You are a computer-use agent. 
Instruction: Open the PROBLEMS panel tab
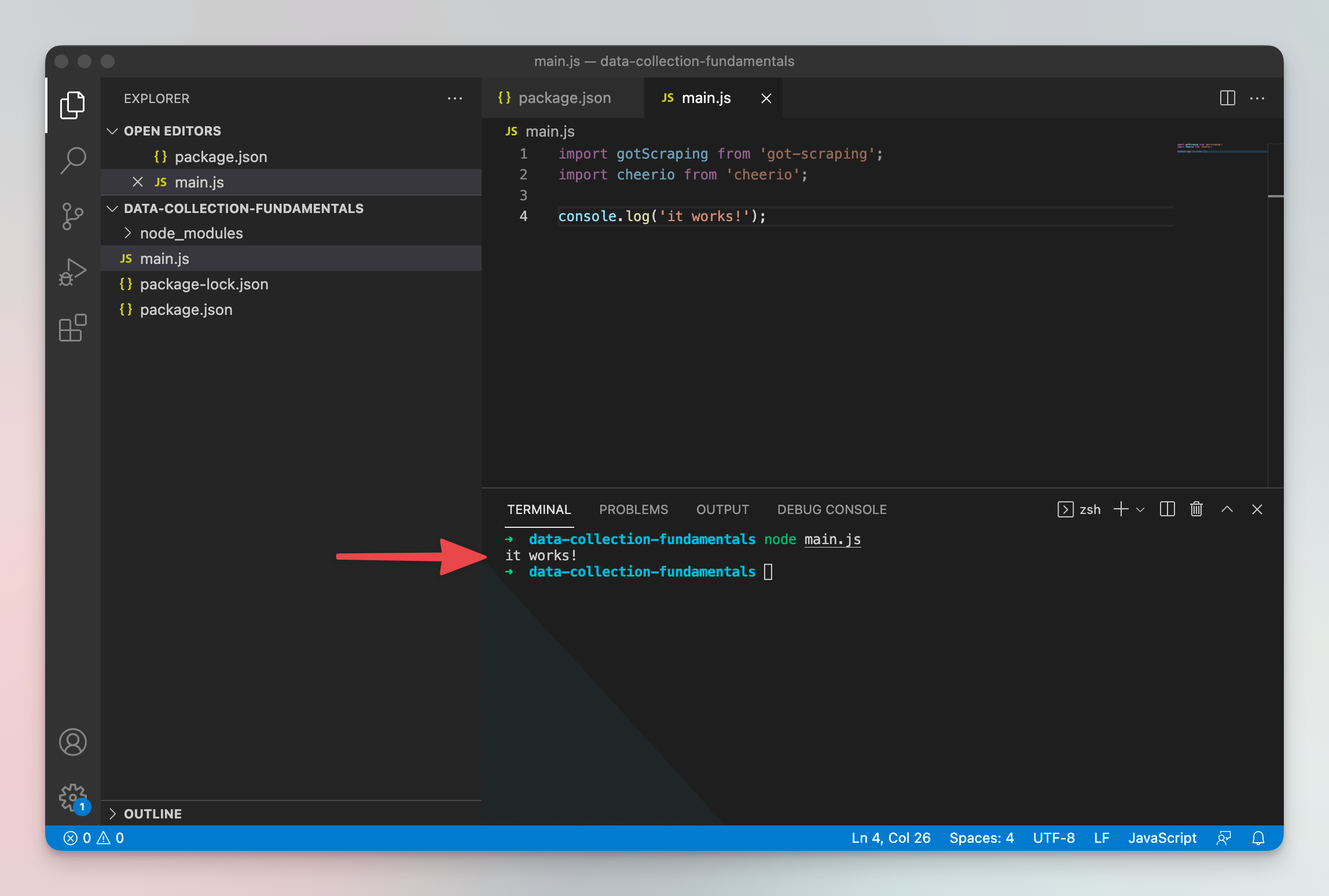633,509
